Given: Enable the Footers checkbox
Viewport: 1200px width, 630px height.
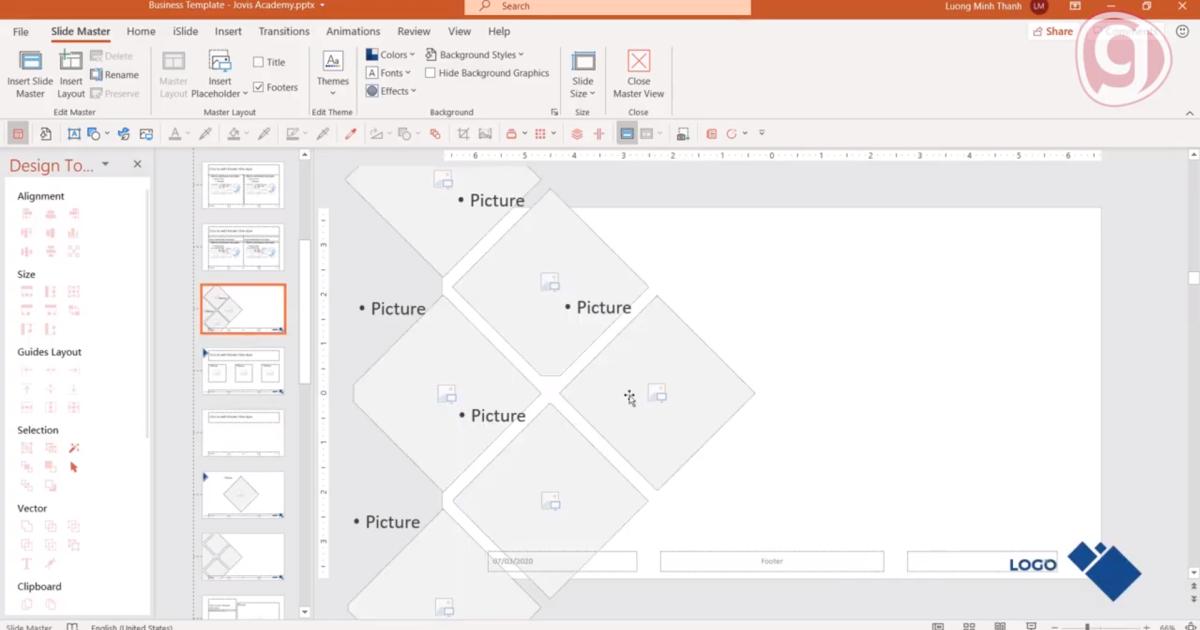Looking at the screenshot, I should [258, 87].
